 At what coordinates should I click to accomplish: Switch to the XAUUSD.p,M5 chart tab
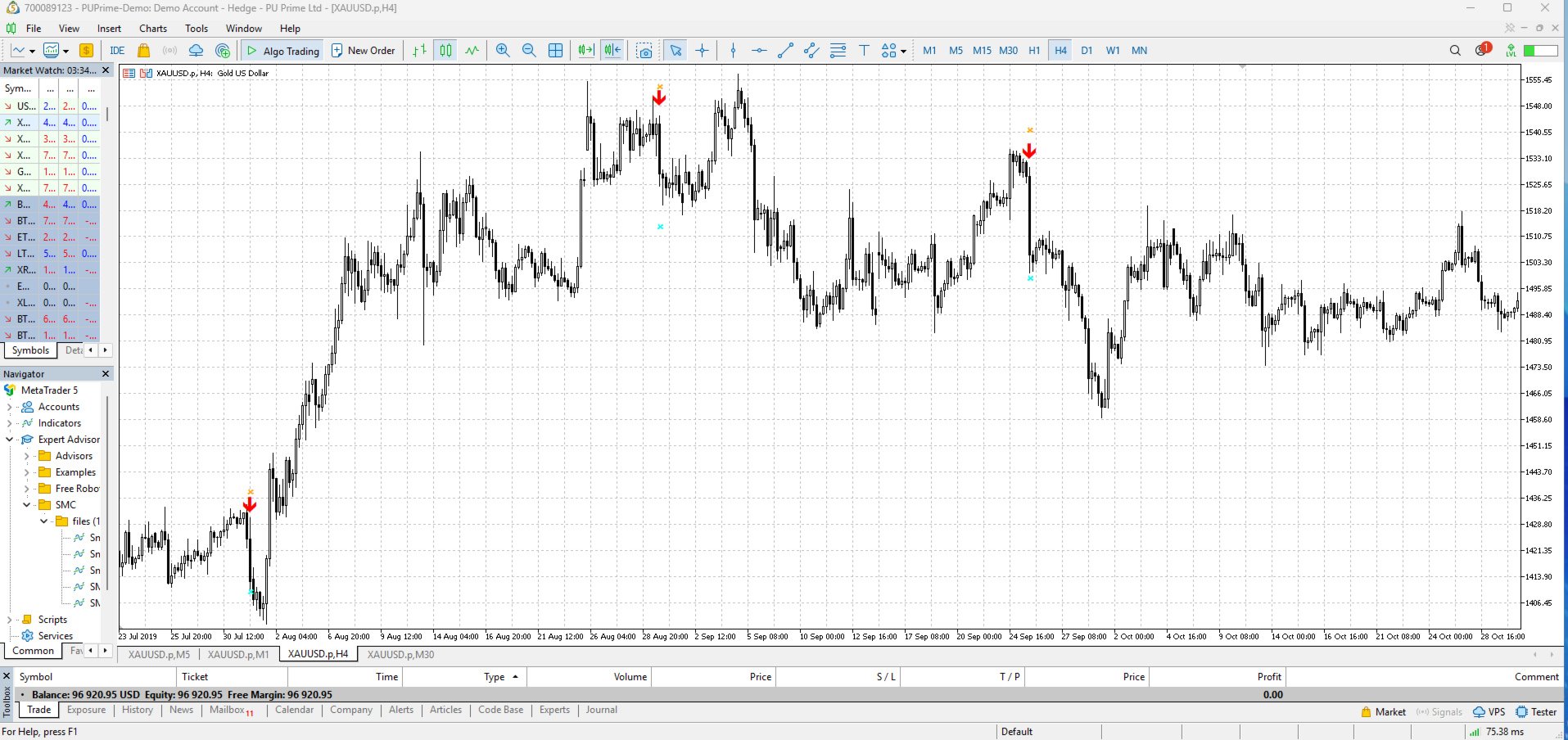point(159,655)
